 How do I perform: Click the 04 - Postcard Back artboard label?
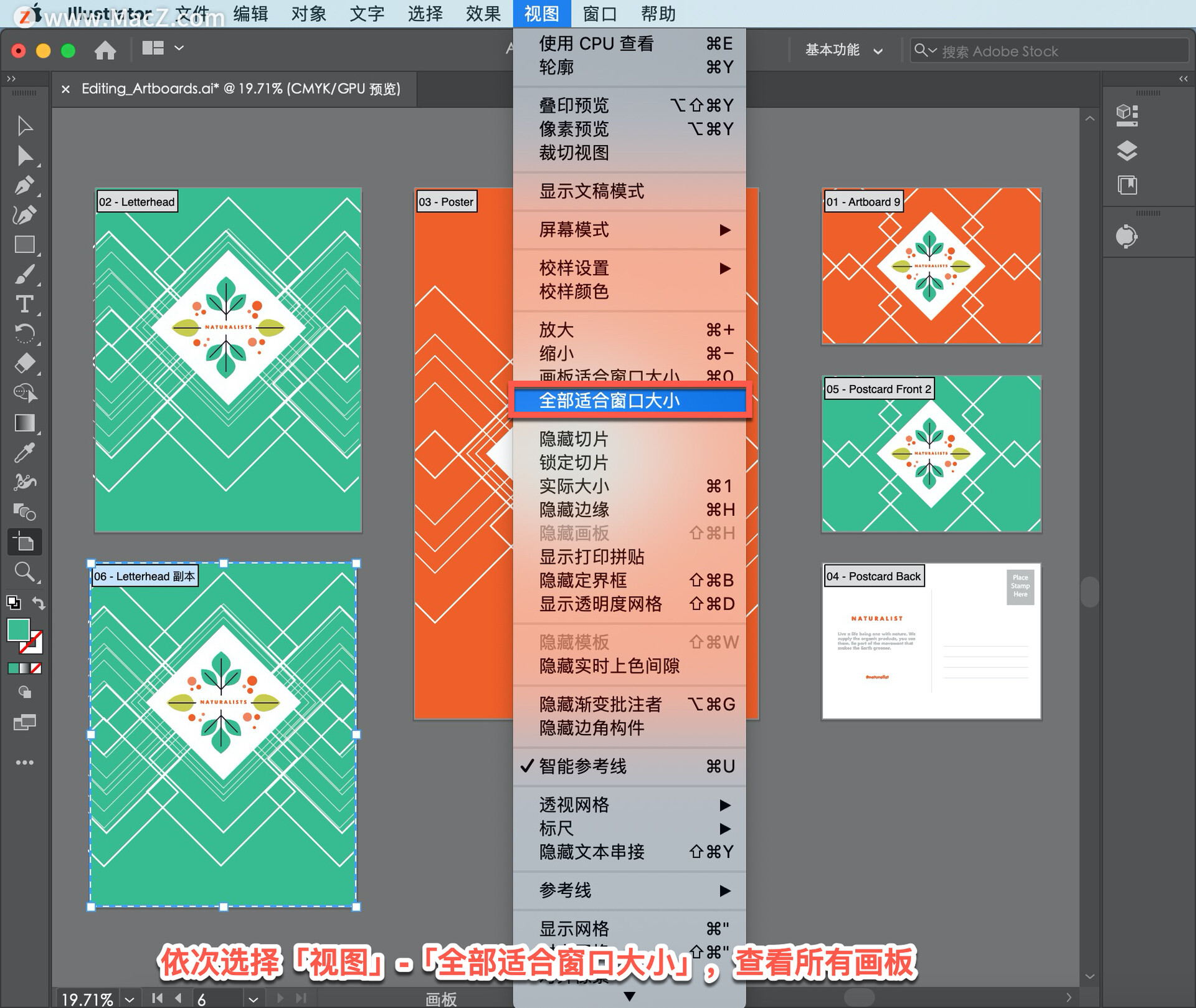[873, 576]
